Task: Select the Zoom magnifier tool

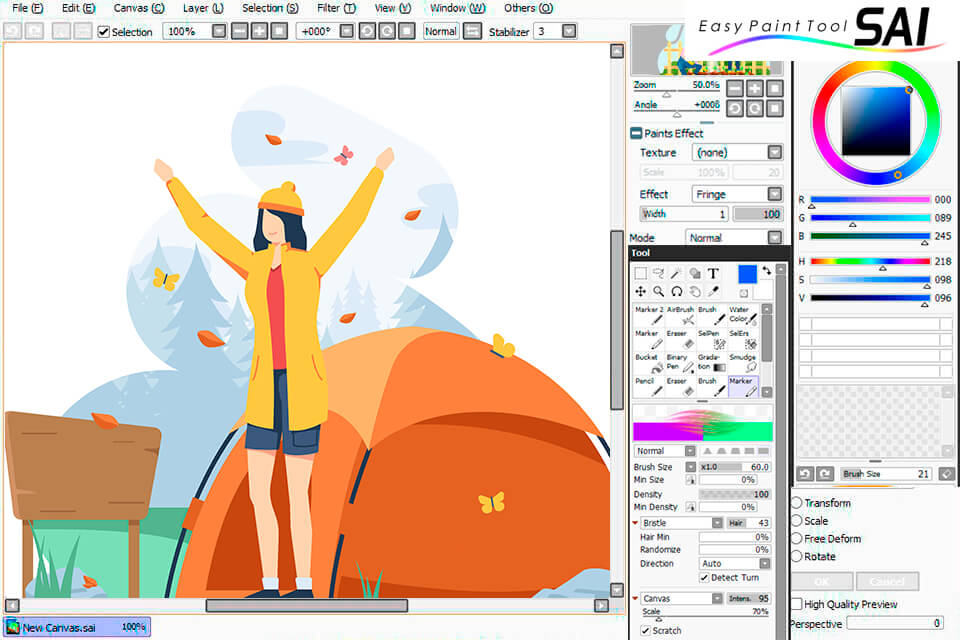Action: point(658,292)
